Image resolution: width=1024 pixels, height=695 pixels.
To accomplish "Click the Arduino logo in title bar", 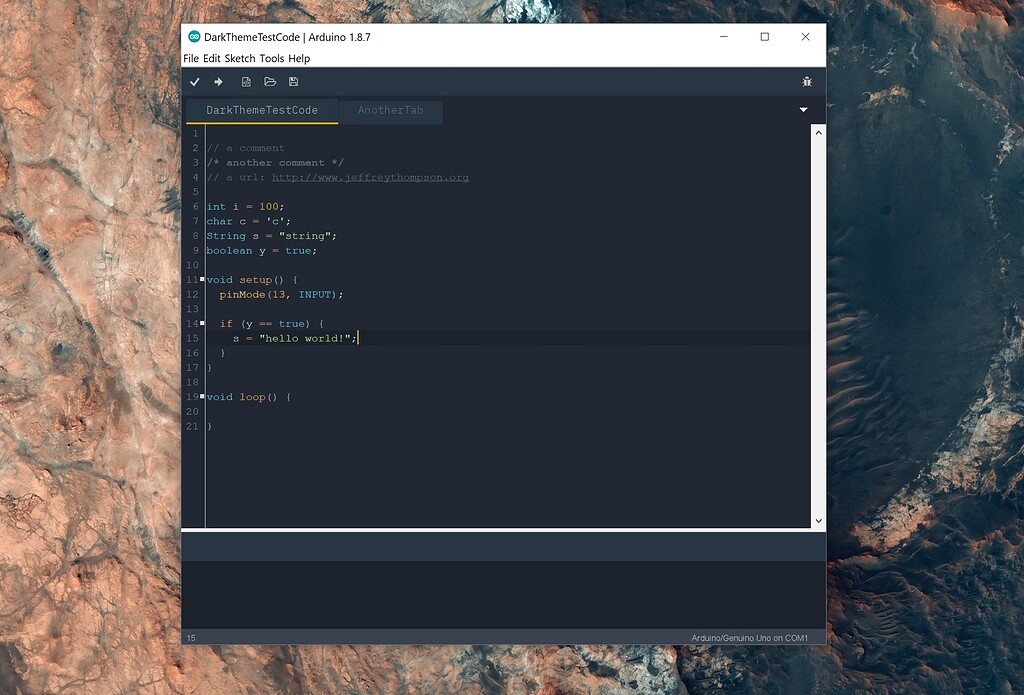I will point(194,37).
